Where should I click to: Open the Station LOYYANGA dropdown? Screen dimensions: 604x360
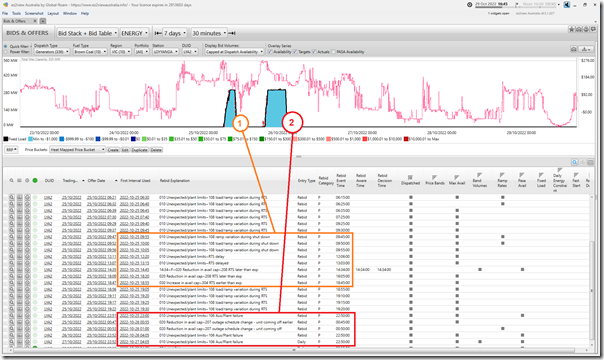(x=166, y=52)
